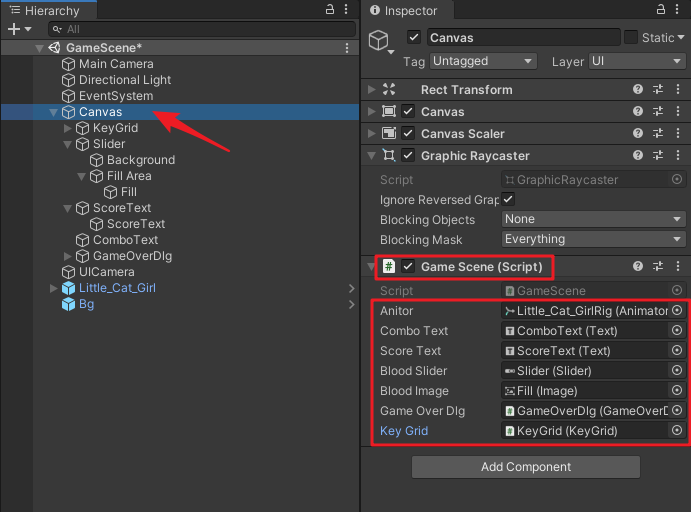691x512 pixels.
Task: Open Canvas component context menu
Action: coord(678,111)
